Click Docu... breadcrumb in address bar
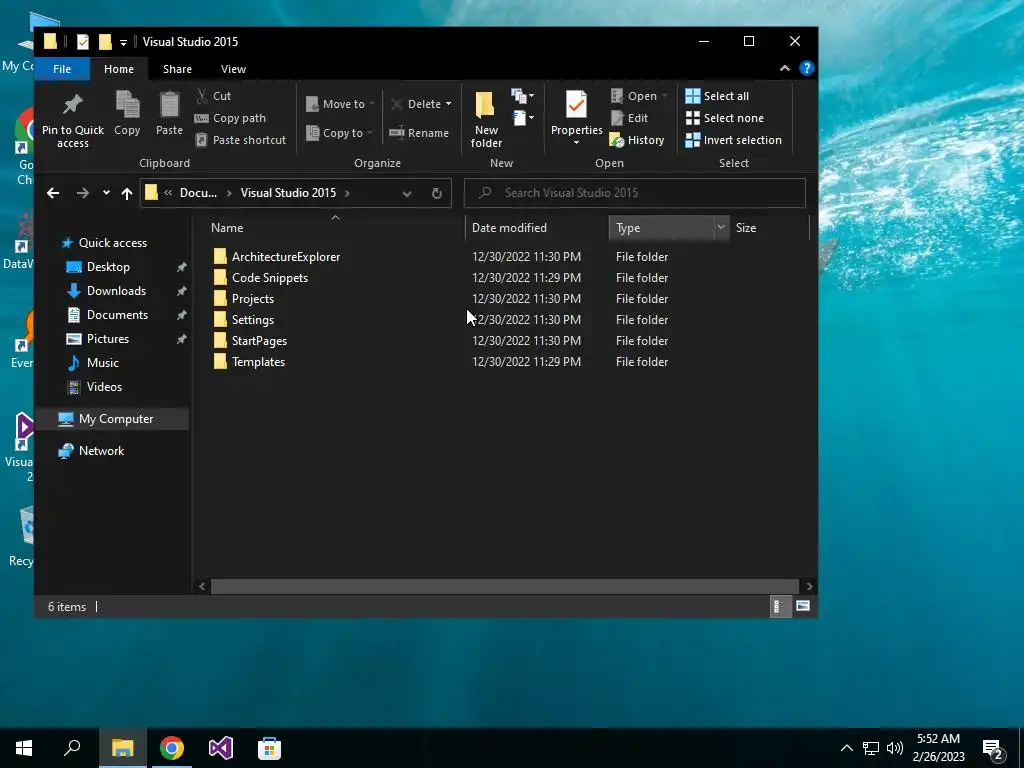This screenshot has width=1024, height=768. (198, 193)
